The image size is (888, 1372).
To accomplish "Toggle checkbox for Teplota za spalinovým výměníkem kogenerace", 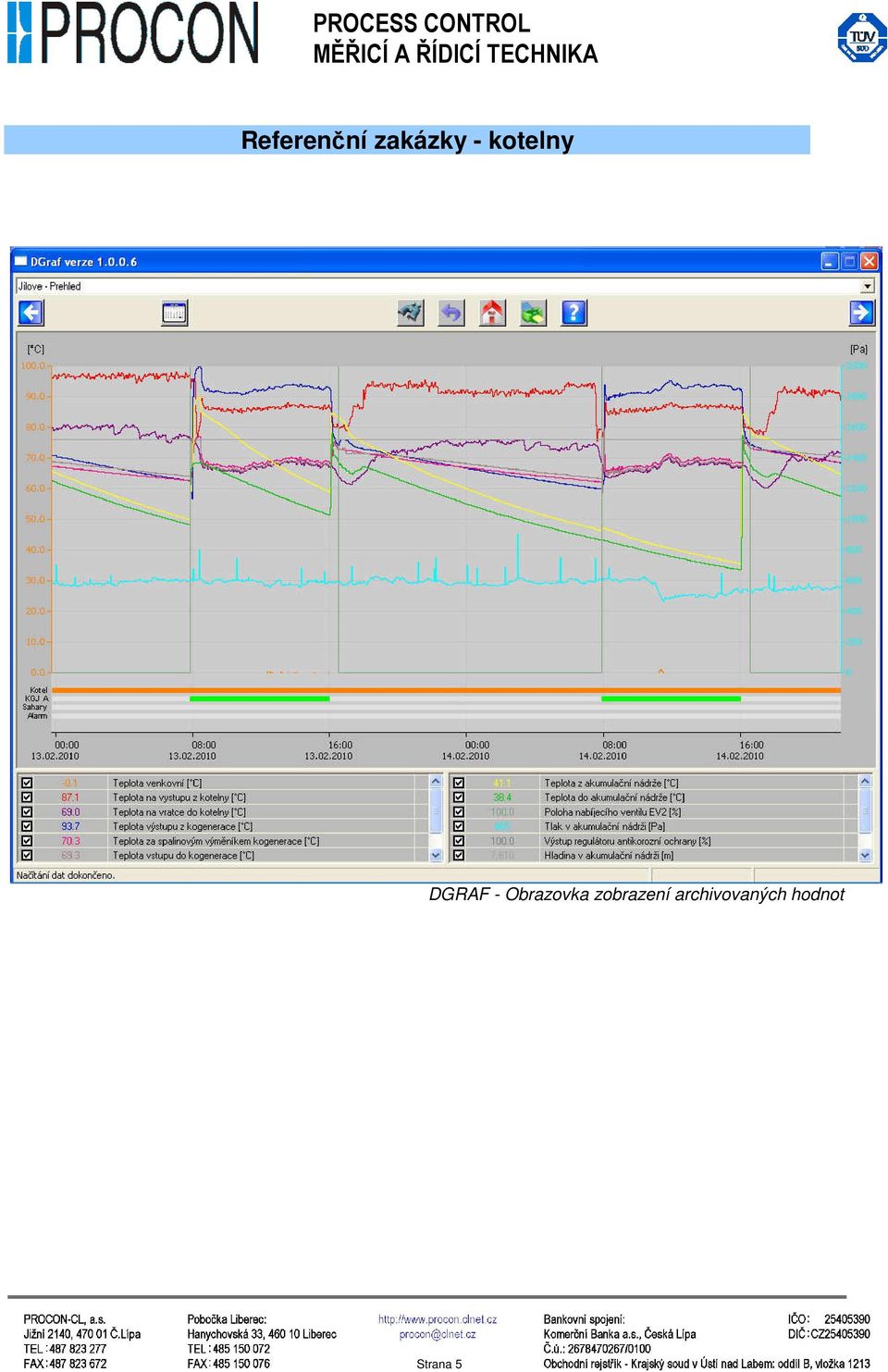I will click(27, 841).
